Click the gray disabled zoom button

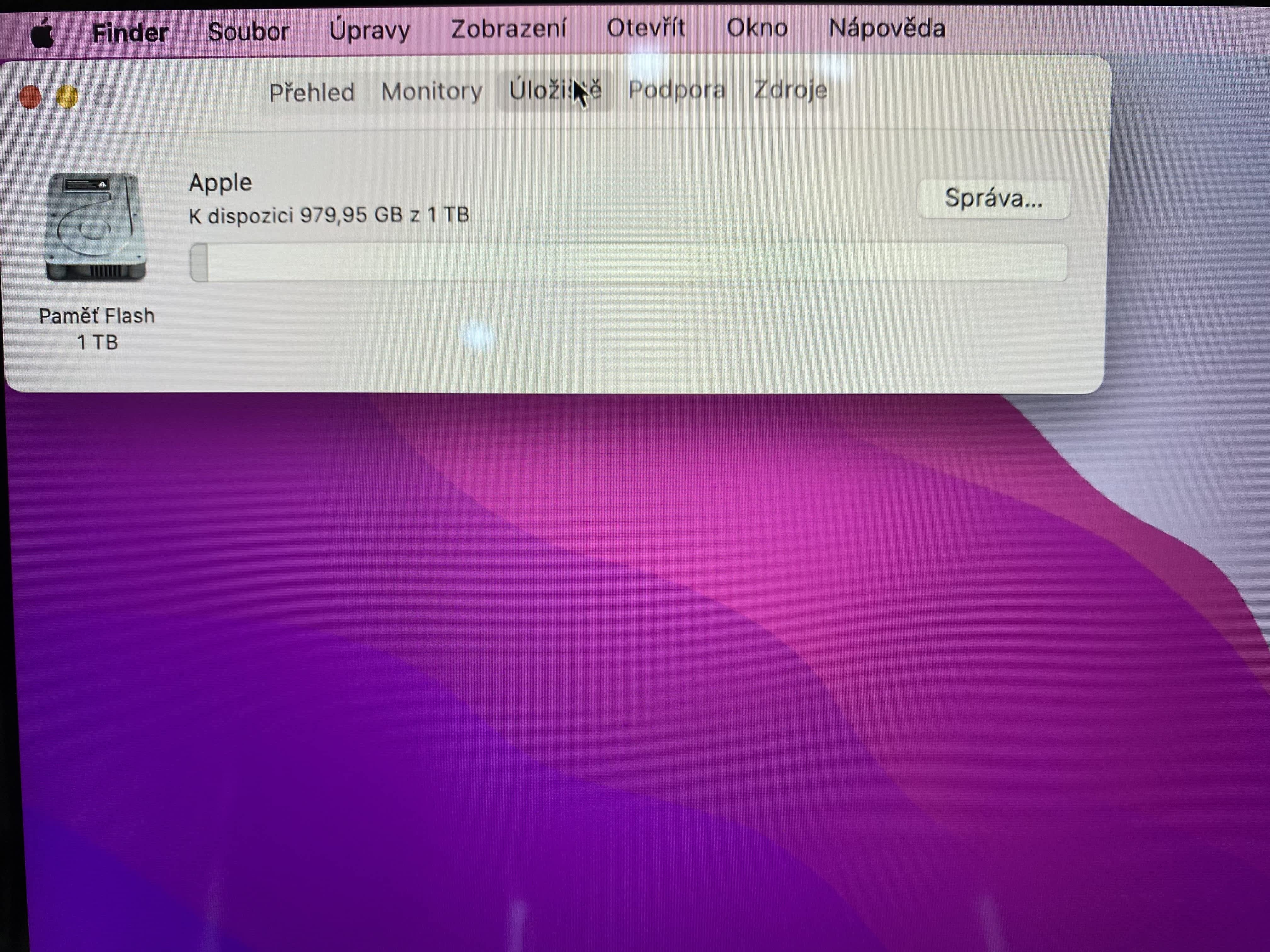coord(105,96)
